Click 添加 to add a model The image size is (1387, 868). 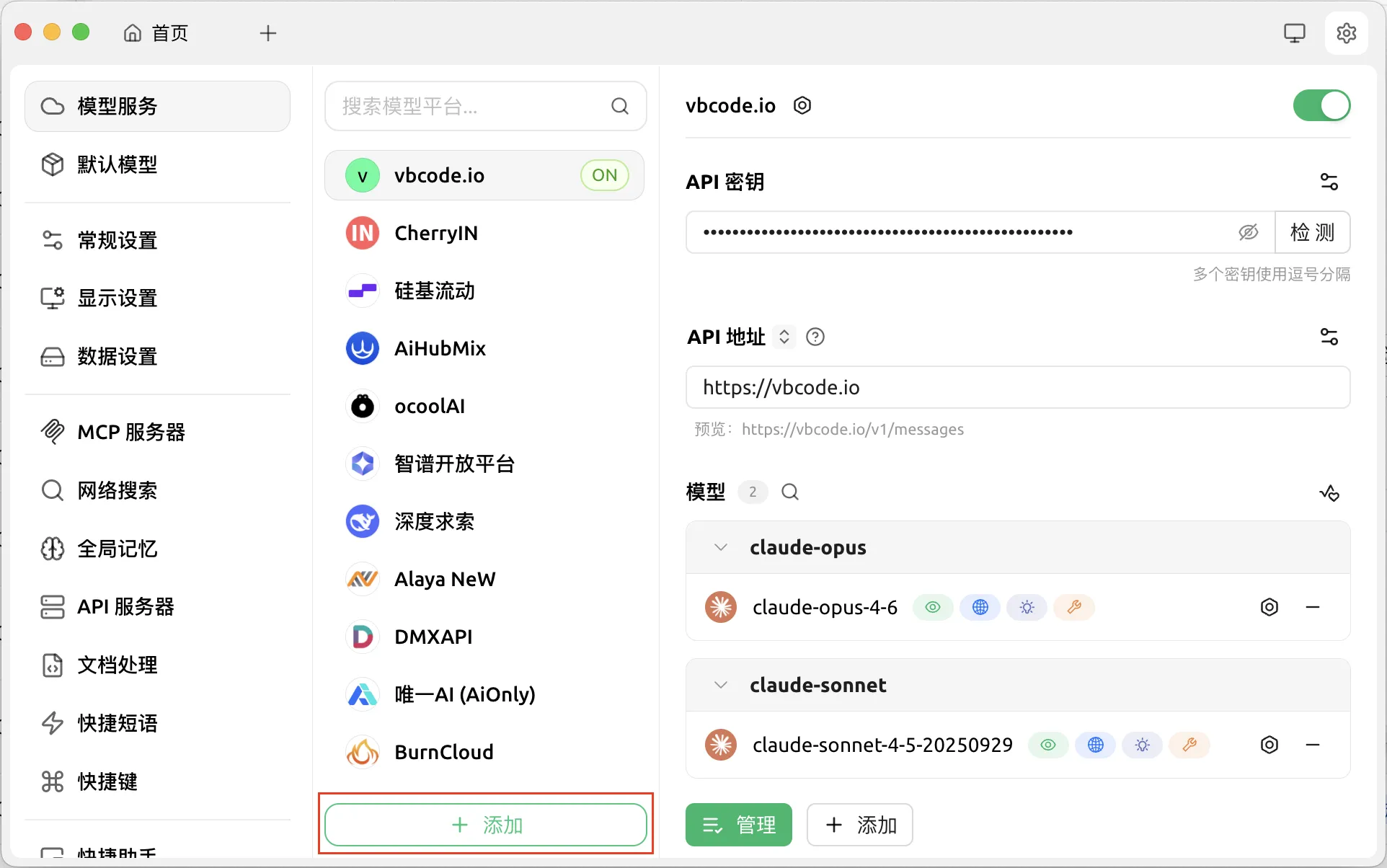[x=860, y=825]
